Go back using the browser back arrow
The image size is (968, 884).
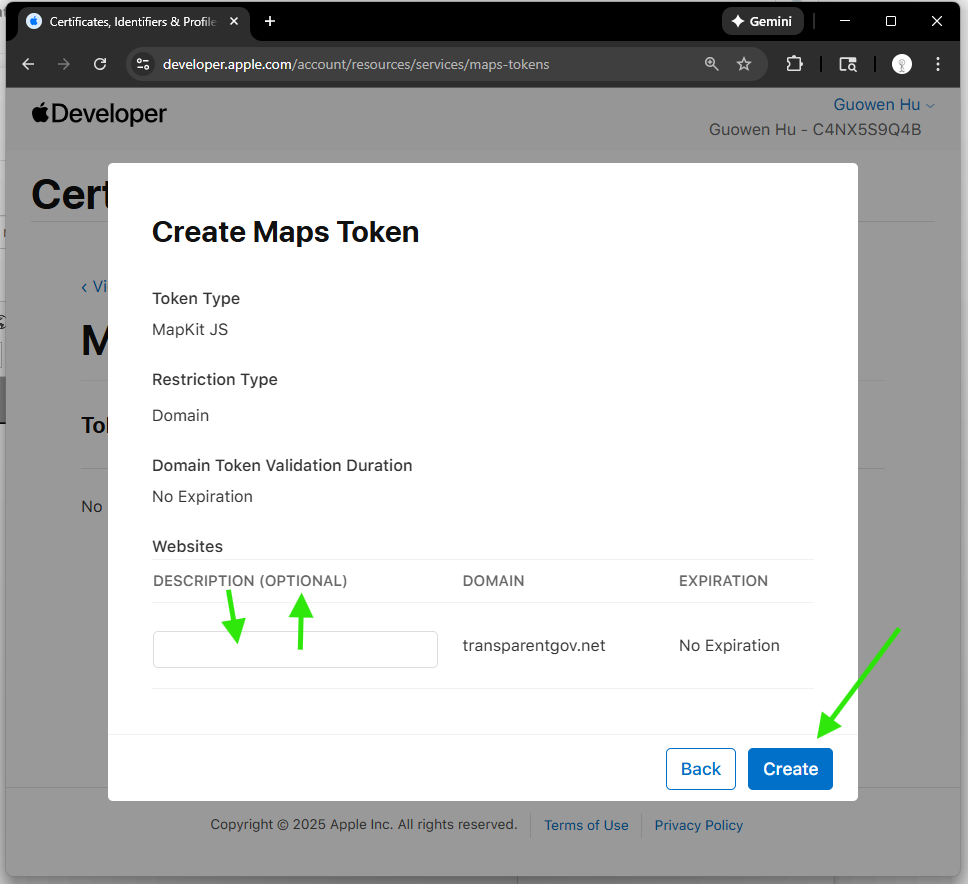tap(28, 64)
